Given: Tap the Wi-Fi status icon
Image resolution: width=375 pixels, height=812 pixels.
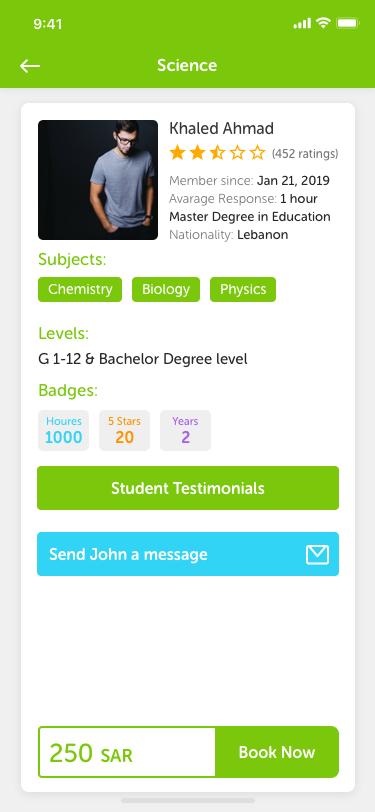Looking at the screenshot, I should click(324, 23).
